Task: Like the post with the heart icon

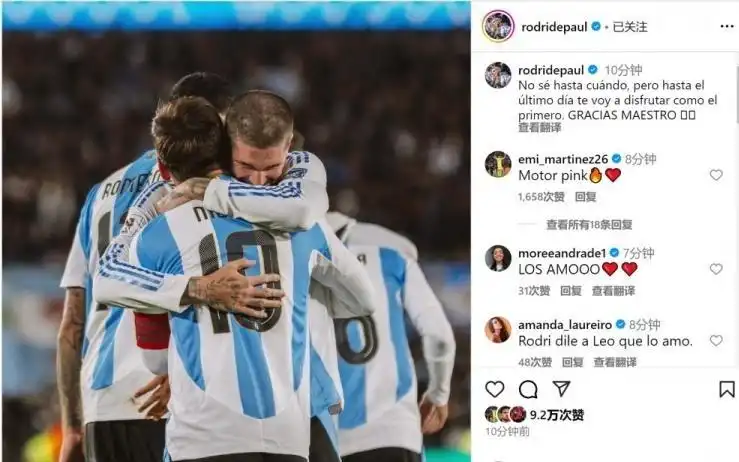Action: pos(494,389)
